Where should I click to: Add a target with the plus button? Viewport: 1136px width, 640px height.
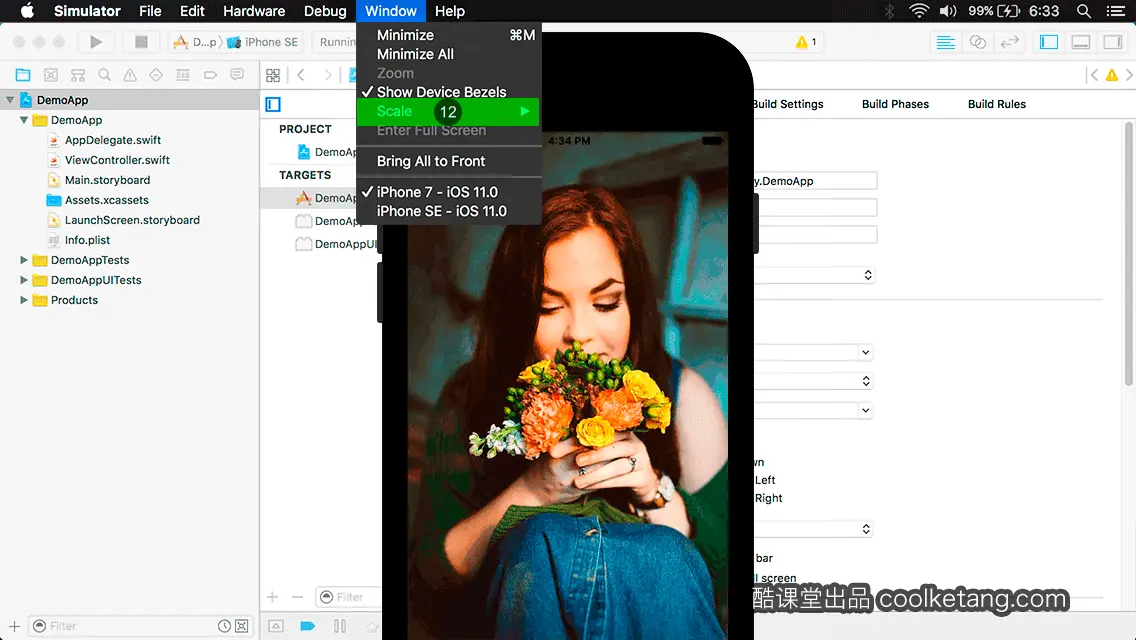point(272,597)
